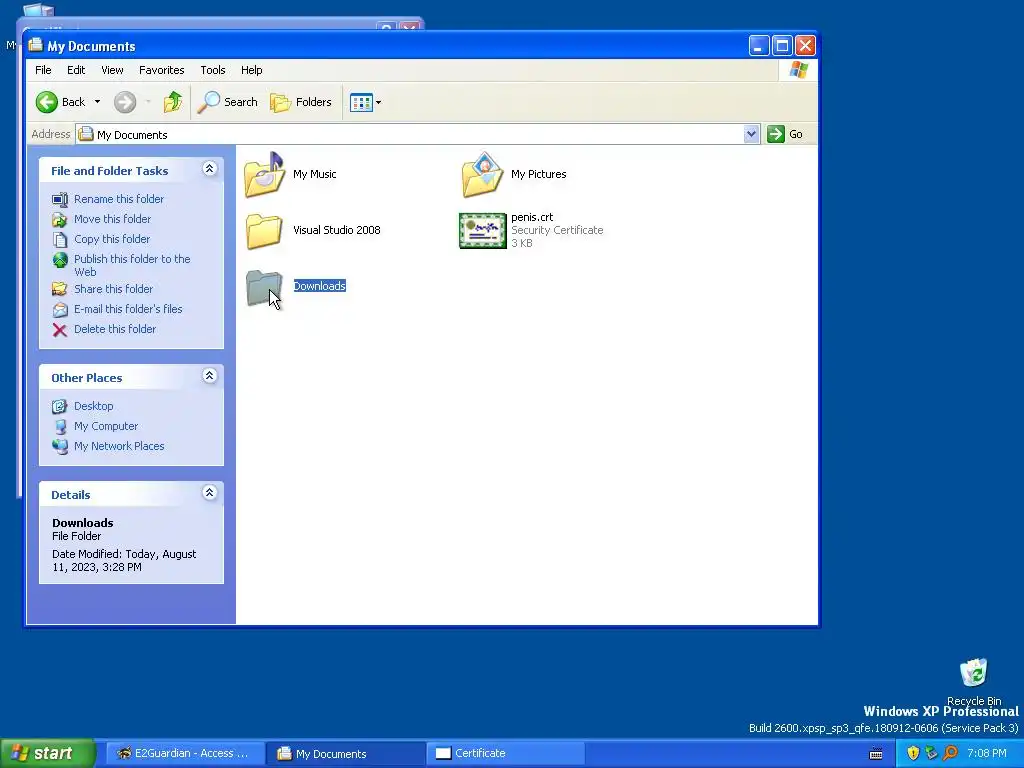Click the Up one level folder icon
Screen dimensions: 1024x768
(x=172, y=102)
